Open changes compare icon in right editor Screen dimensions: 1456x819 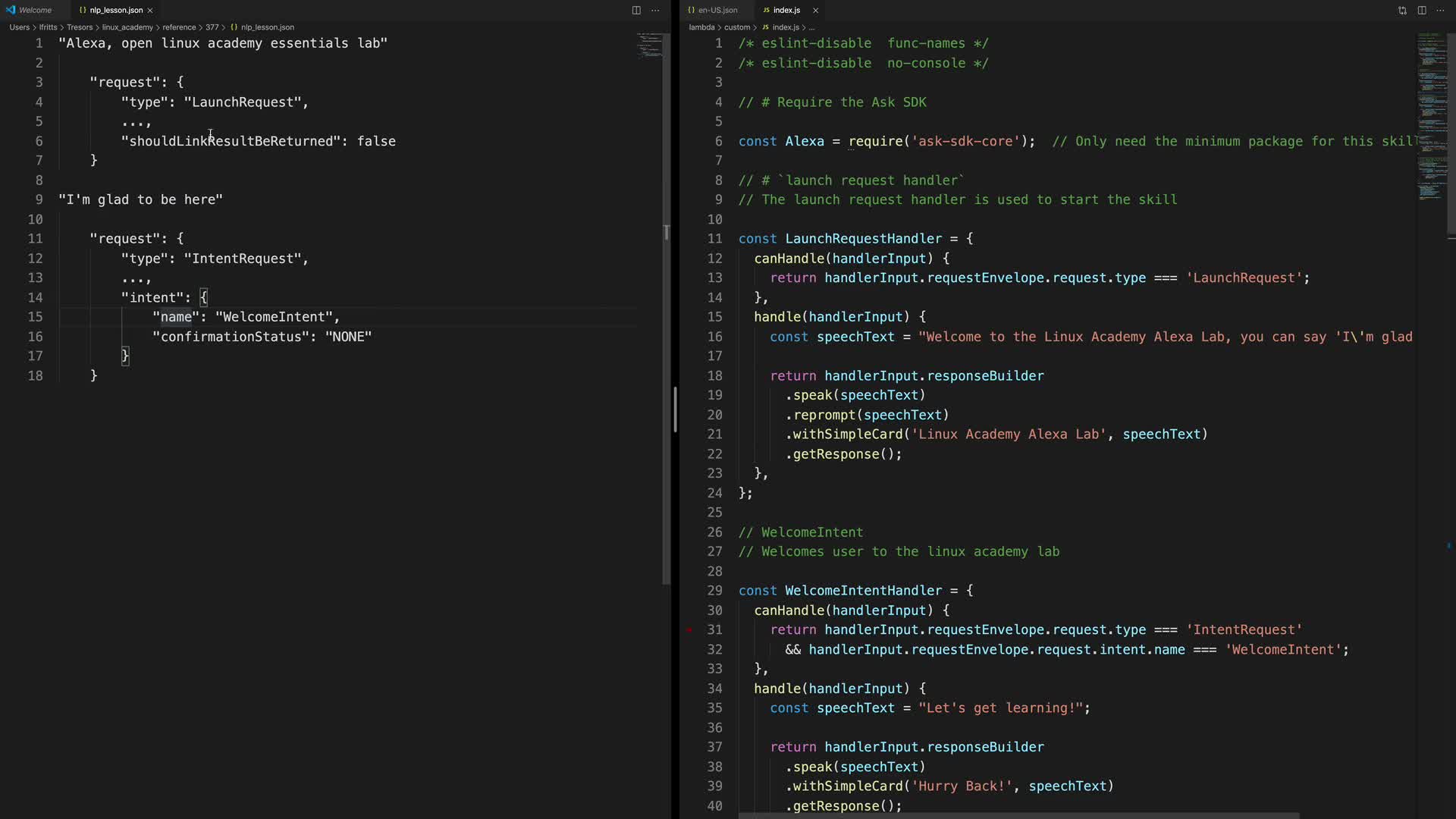click(x=1402, y=10)
